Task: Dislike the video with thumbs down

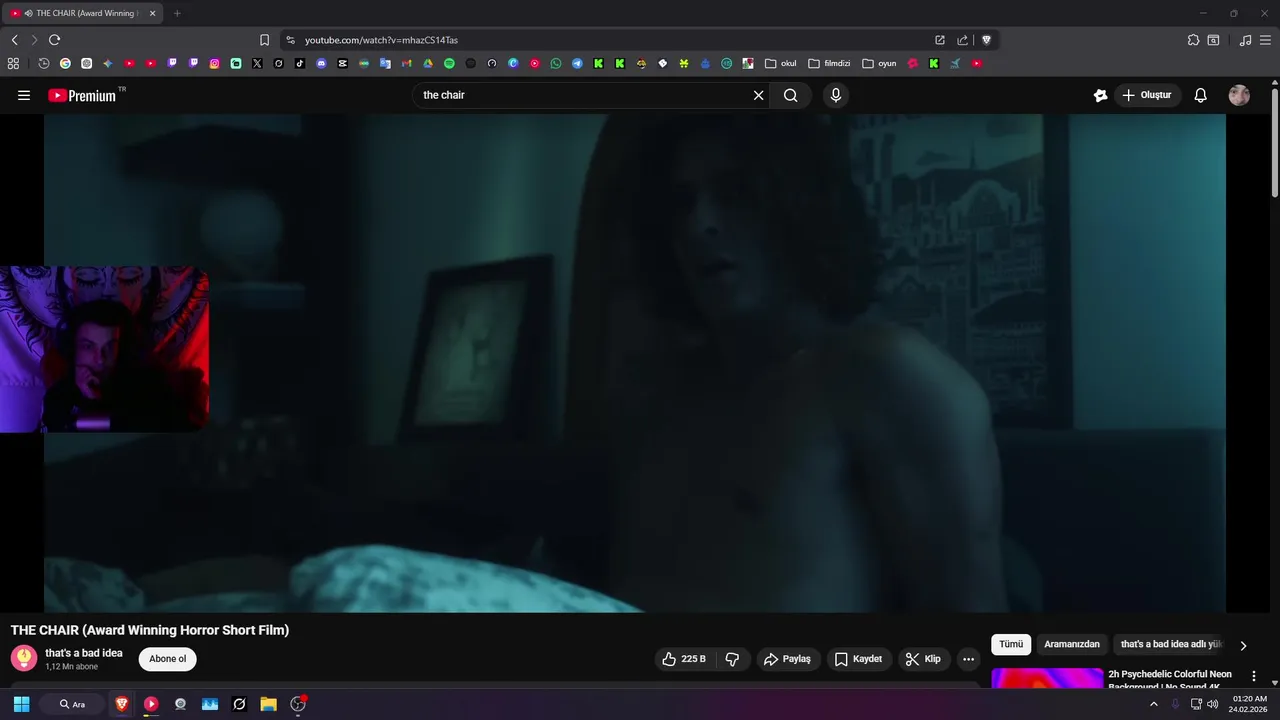Action: [x=732, y=659]
